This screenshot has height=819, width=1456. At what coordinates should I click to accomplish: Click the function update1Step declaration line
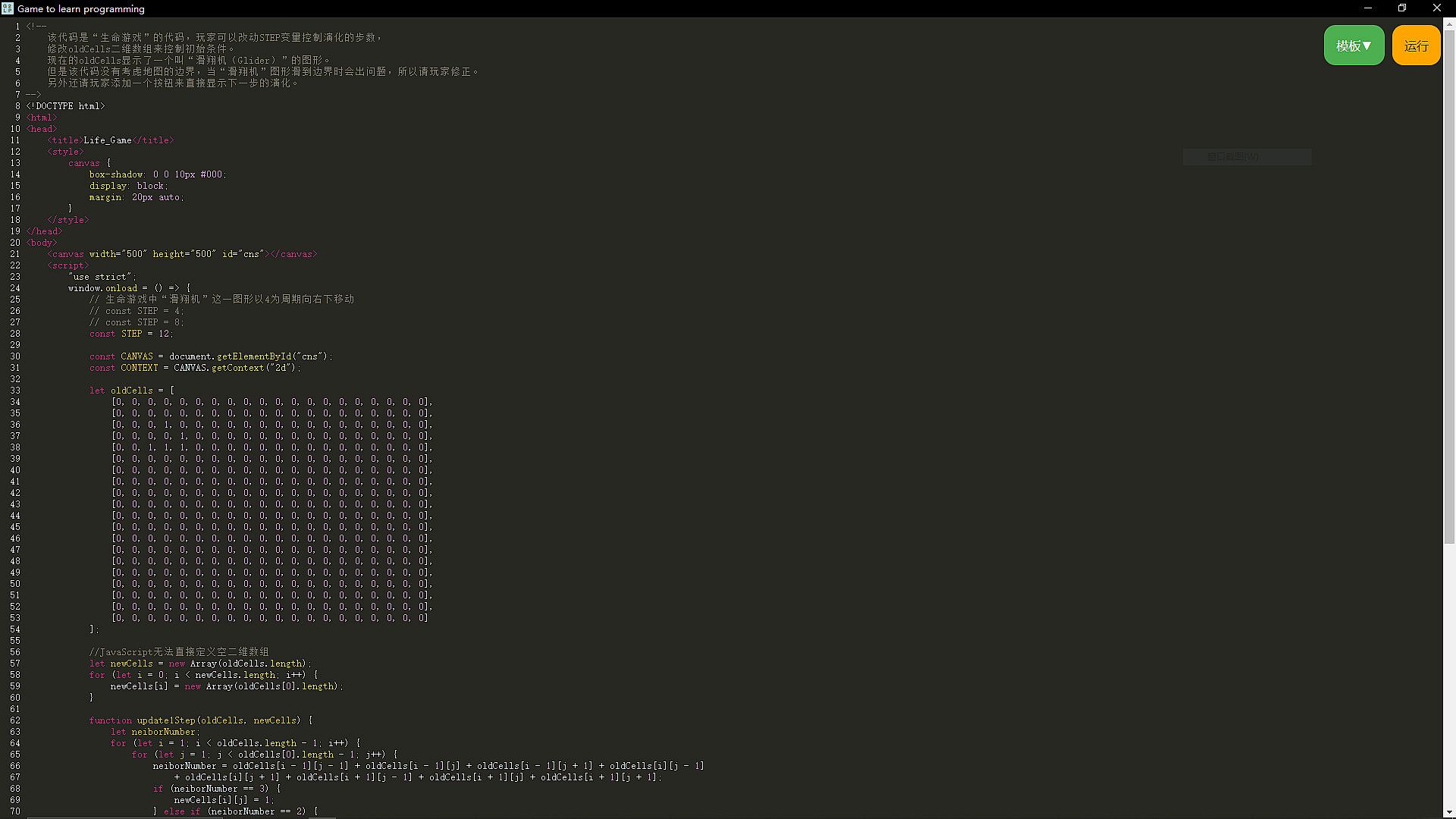click(200, 720)
